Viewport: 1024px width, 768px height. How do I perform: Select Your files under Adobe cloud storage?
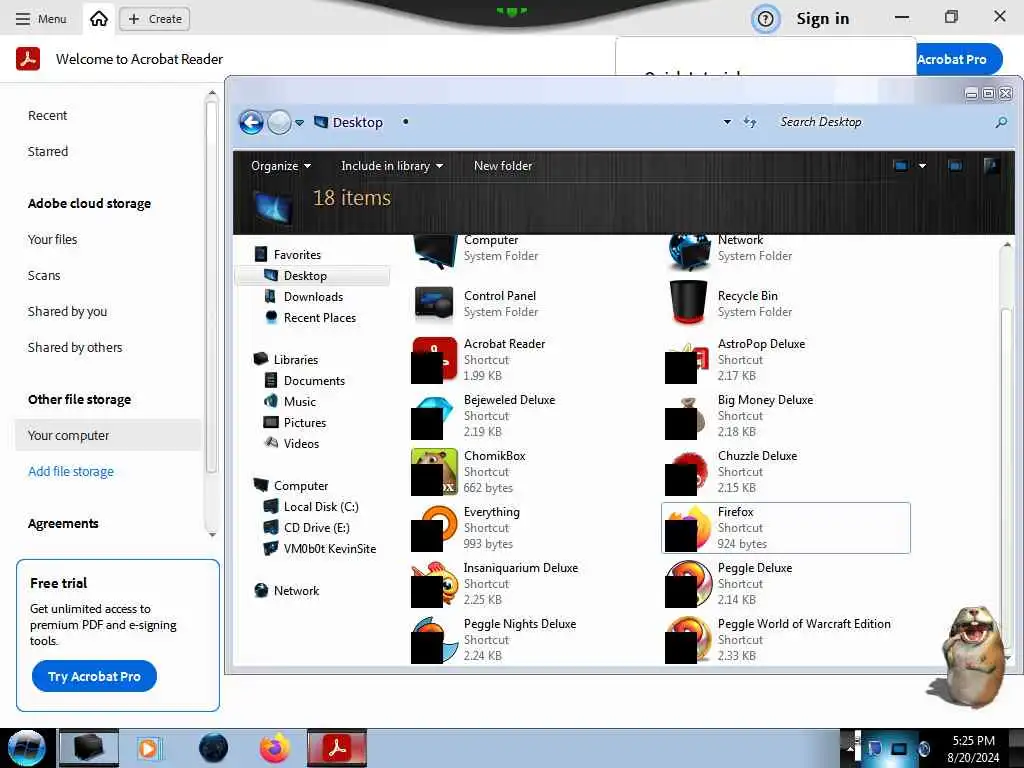click(52, 240)
